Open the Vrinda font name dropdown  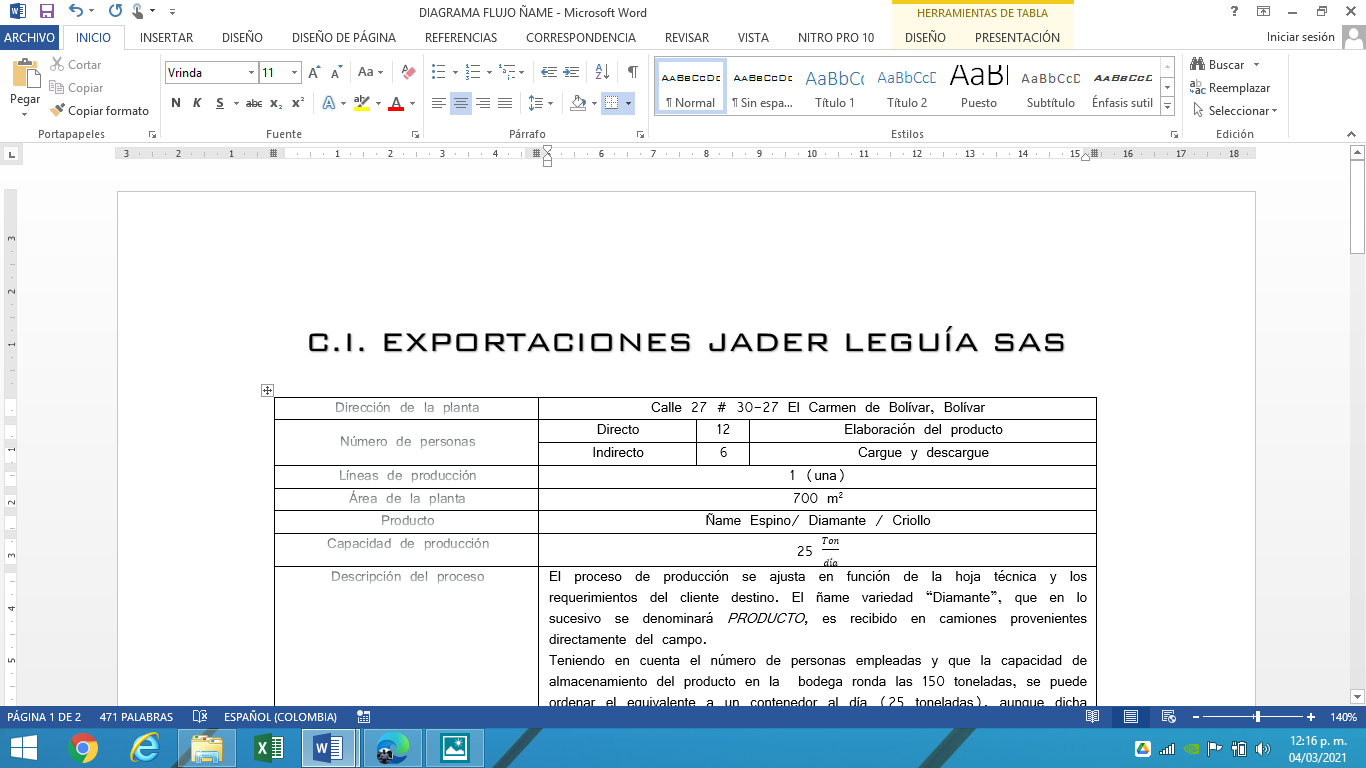250,73
